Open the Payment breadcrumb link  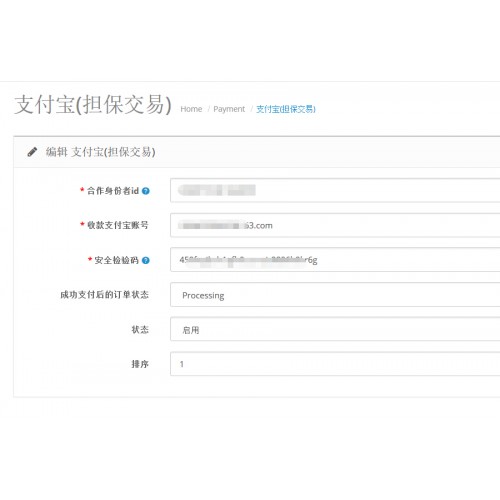[x=229, y=109]
